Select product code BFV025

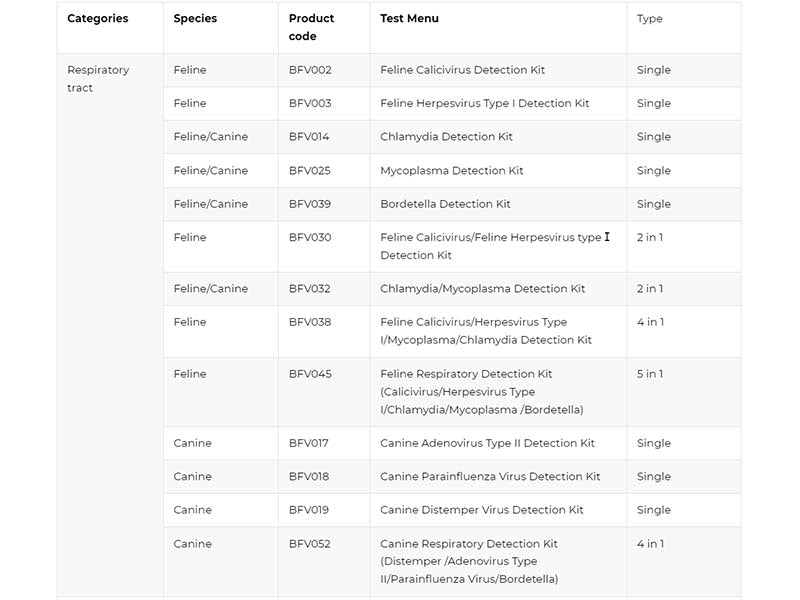tap(310, 171)
